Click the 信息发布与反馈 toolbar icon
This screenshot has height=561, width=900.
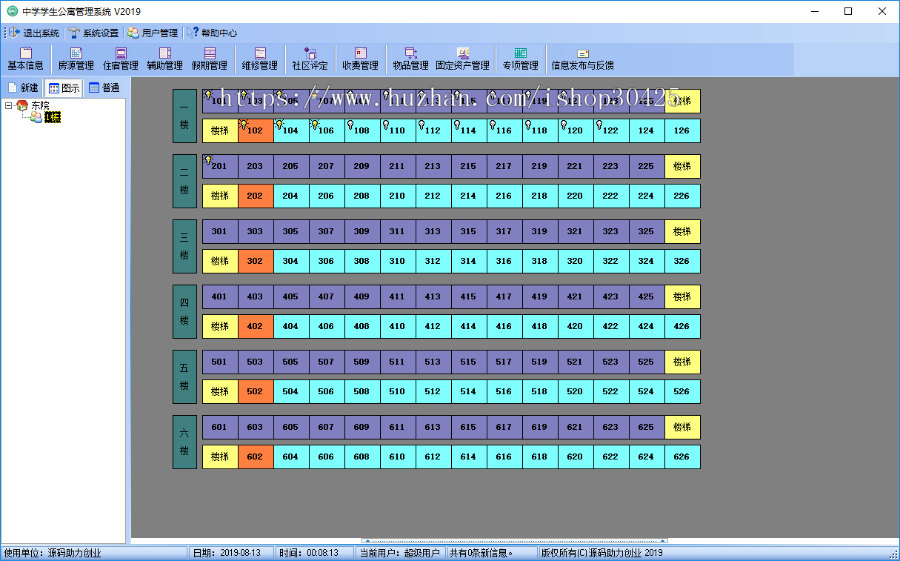pos(582,59)
